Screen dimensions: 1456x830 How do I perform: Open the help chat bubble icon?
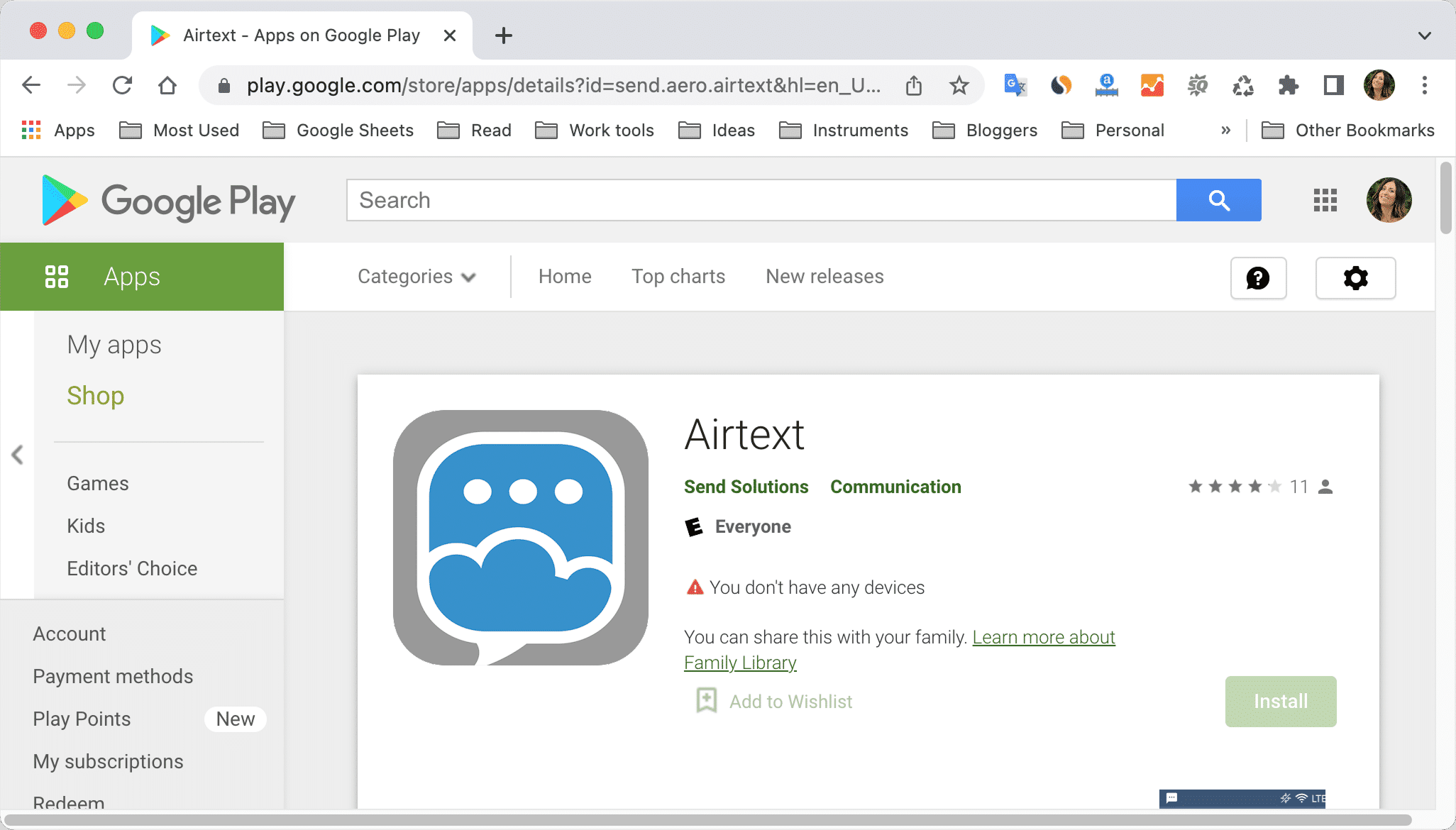(1258, 278)
